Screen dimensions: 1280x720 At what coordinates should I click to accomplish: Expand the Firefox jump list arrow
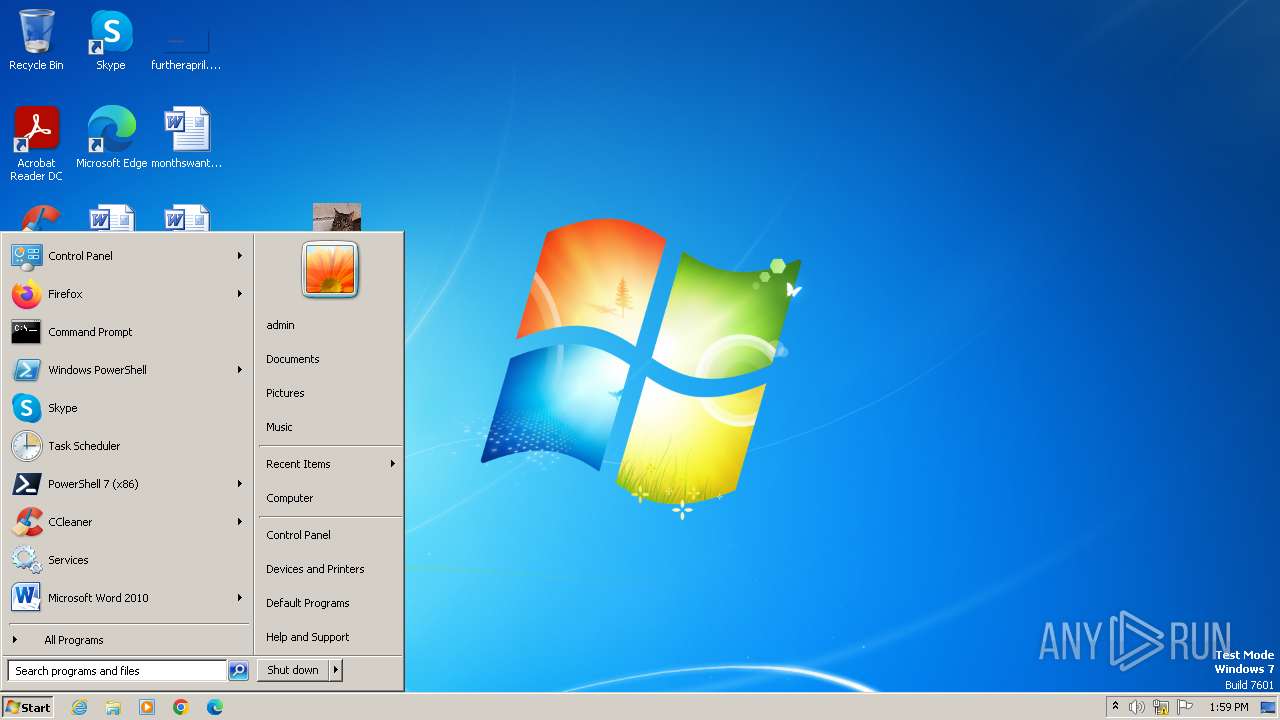[x=240, y=294]
